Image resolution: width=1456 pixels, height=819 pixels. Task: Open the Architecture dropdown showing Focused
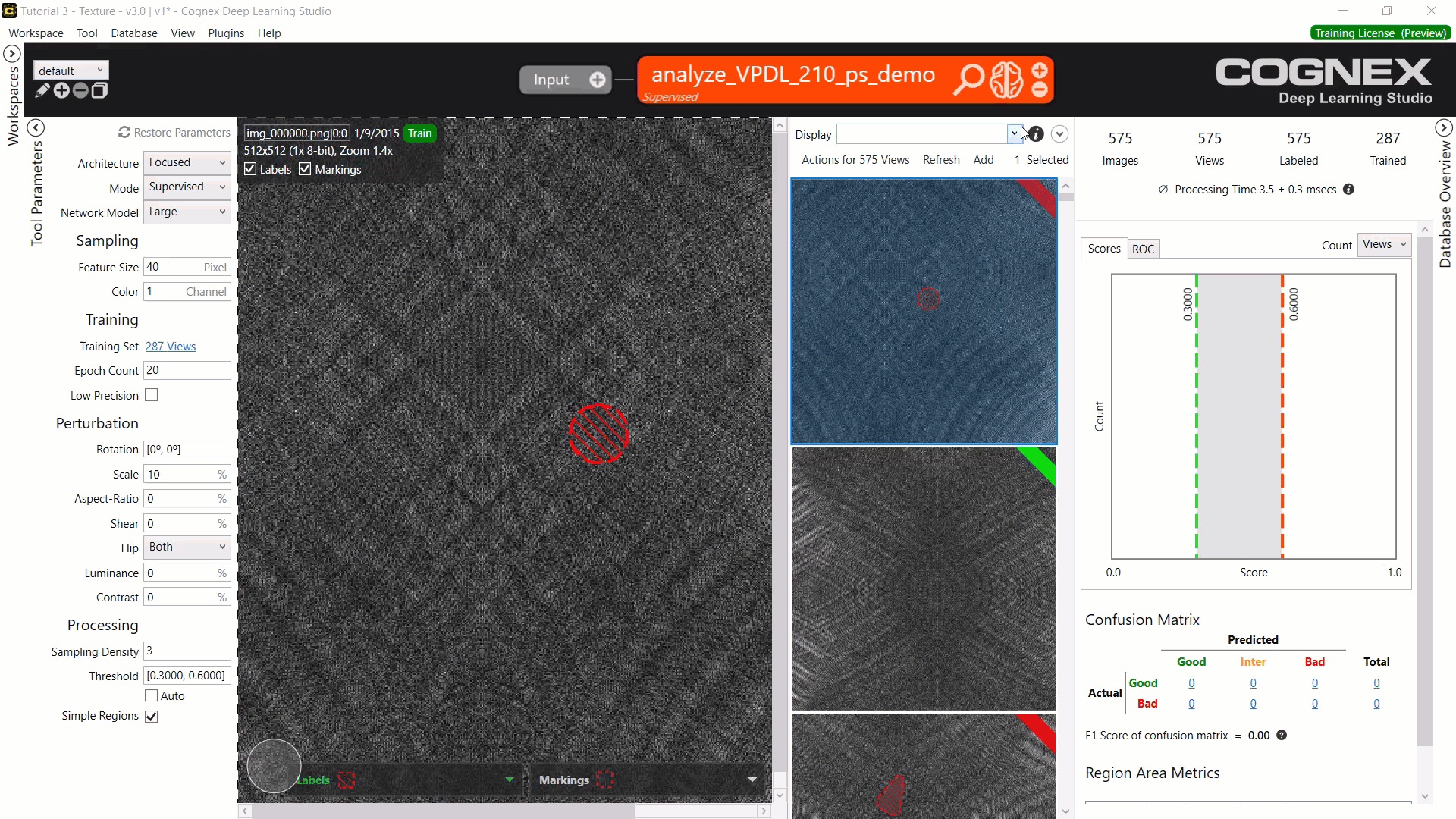pyautogui.click(x=187, y=162)
